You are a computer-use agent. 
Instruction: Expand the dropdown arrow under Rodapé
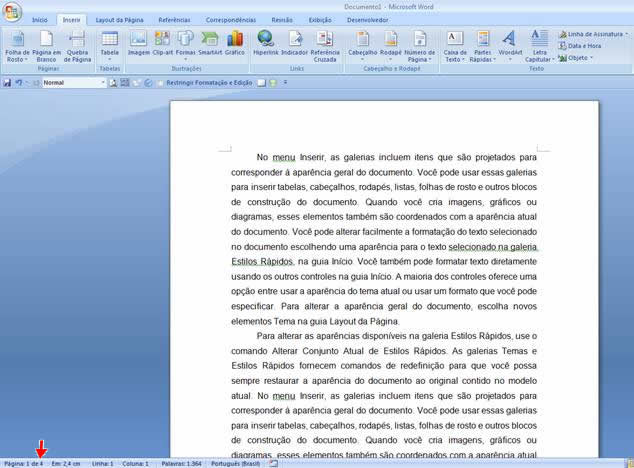pos(391,59)
